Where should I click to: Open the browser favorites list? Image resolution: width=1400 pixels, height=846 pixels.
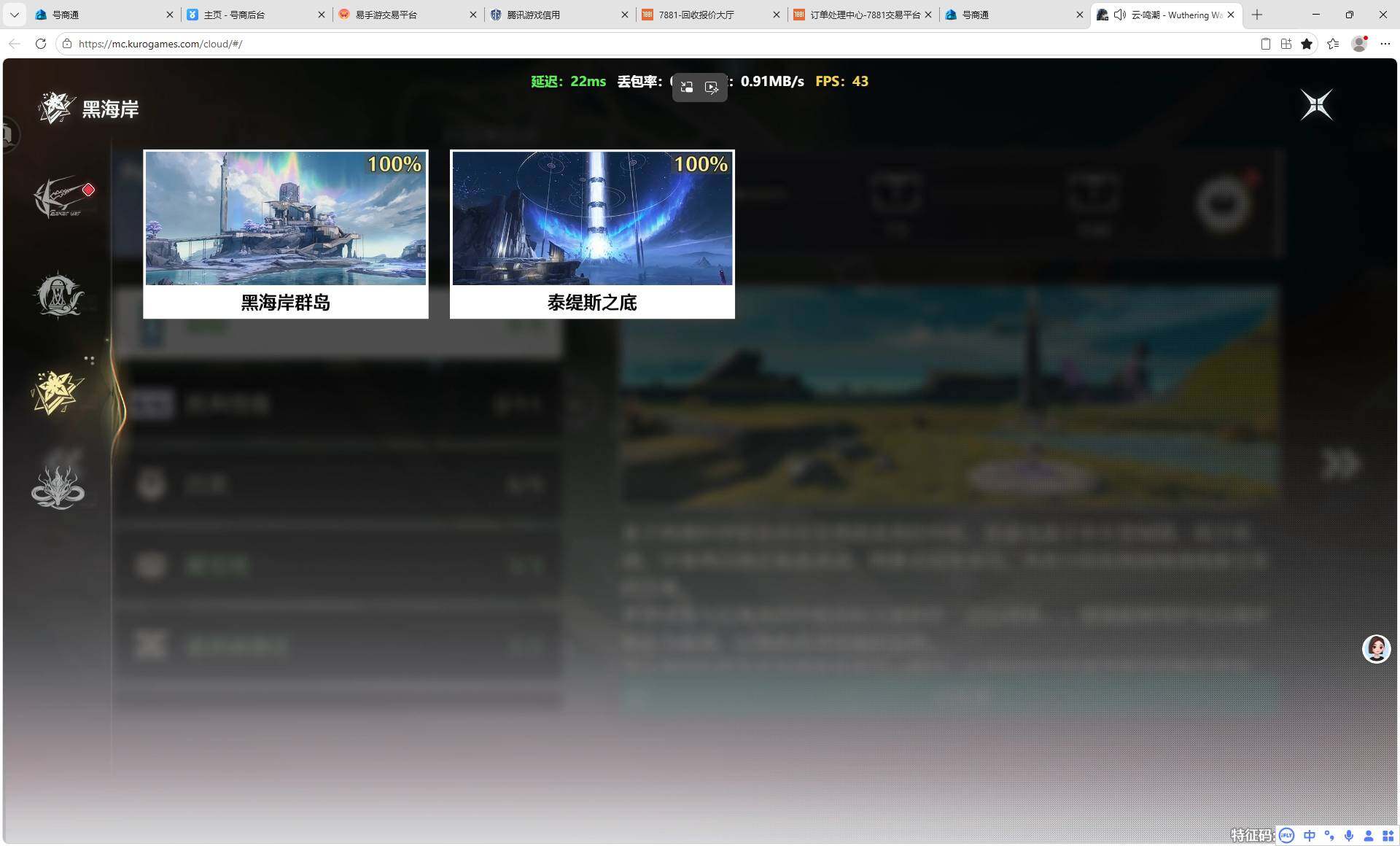1333,44
